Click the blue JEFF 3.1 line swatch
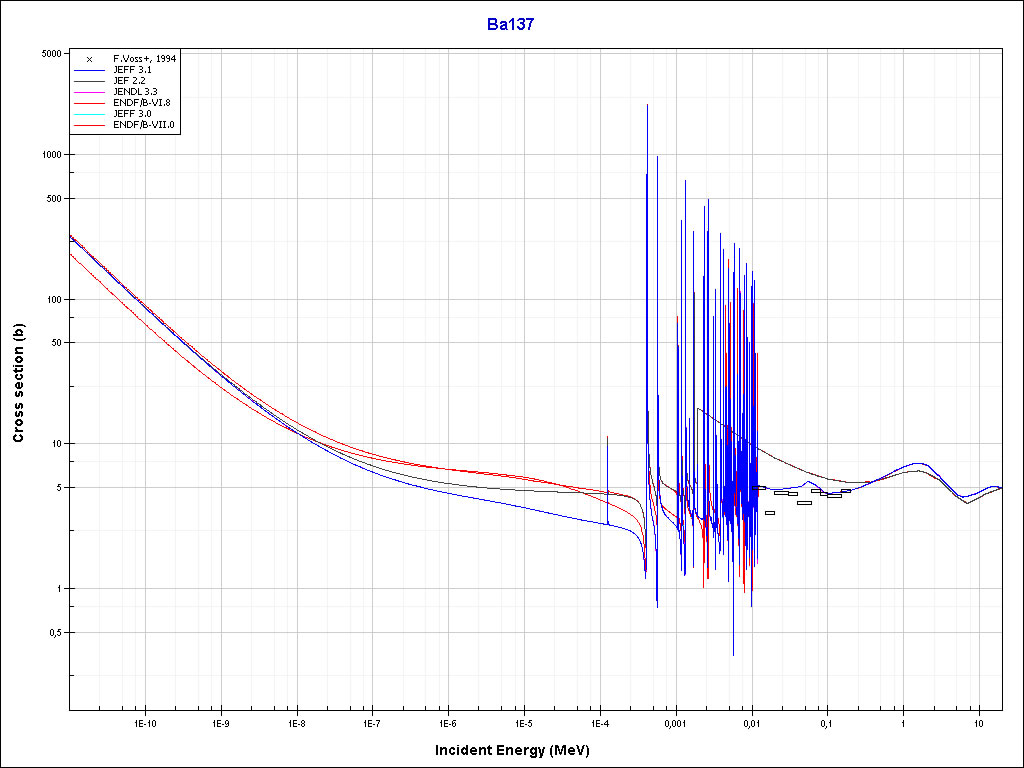 (x=89, y=70)
